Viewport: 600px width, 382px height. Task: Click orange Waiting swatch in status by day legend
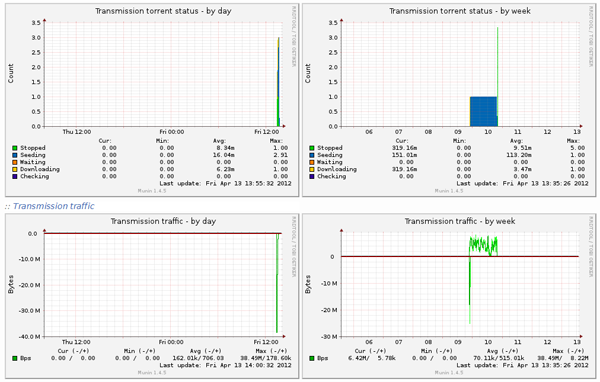[15, 162]
